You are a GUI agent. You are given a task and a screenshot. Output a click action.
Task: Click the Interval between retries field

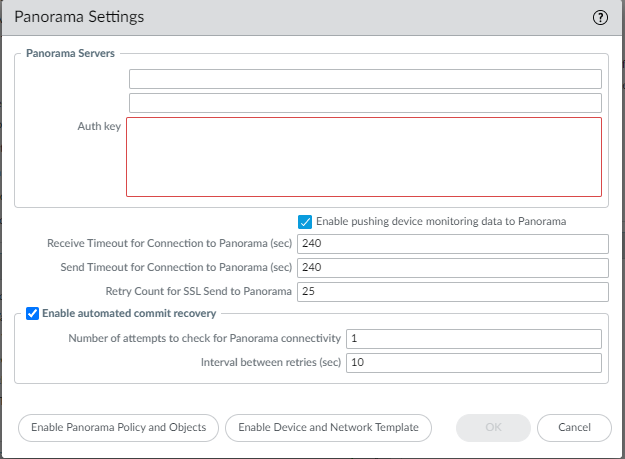(x=473, y=363)
